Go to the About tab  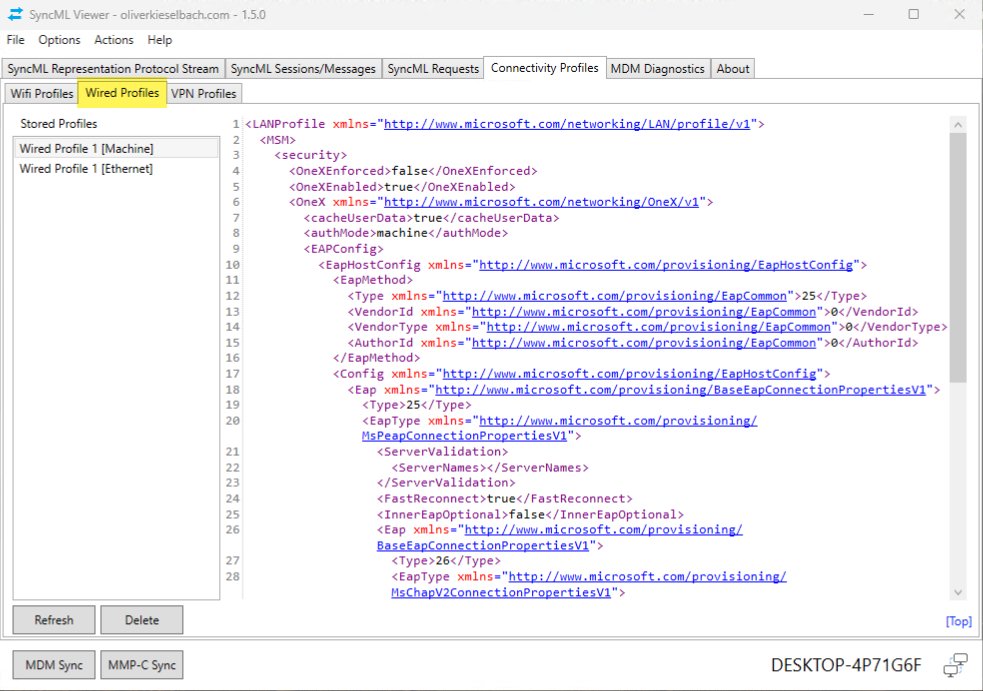pyautogui.click(x=733, y=68)
